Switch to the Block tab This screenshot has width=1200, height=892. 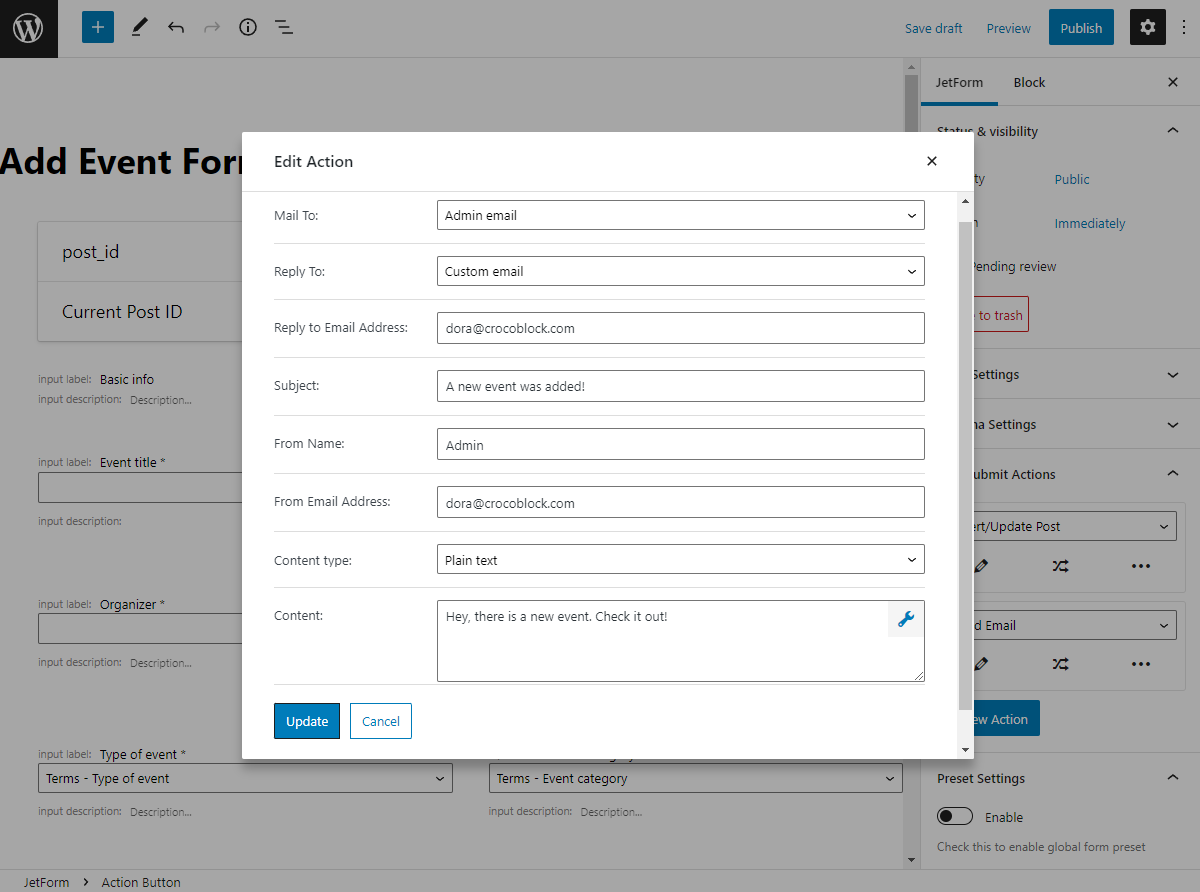1028,82
